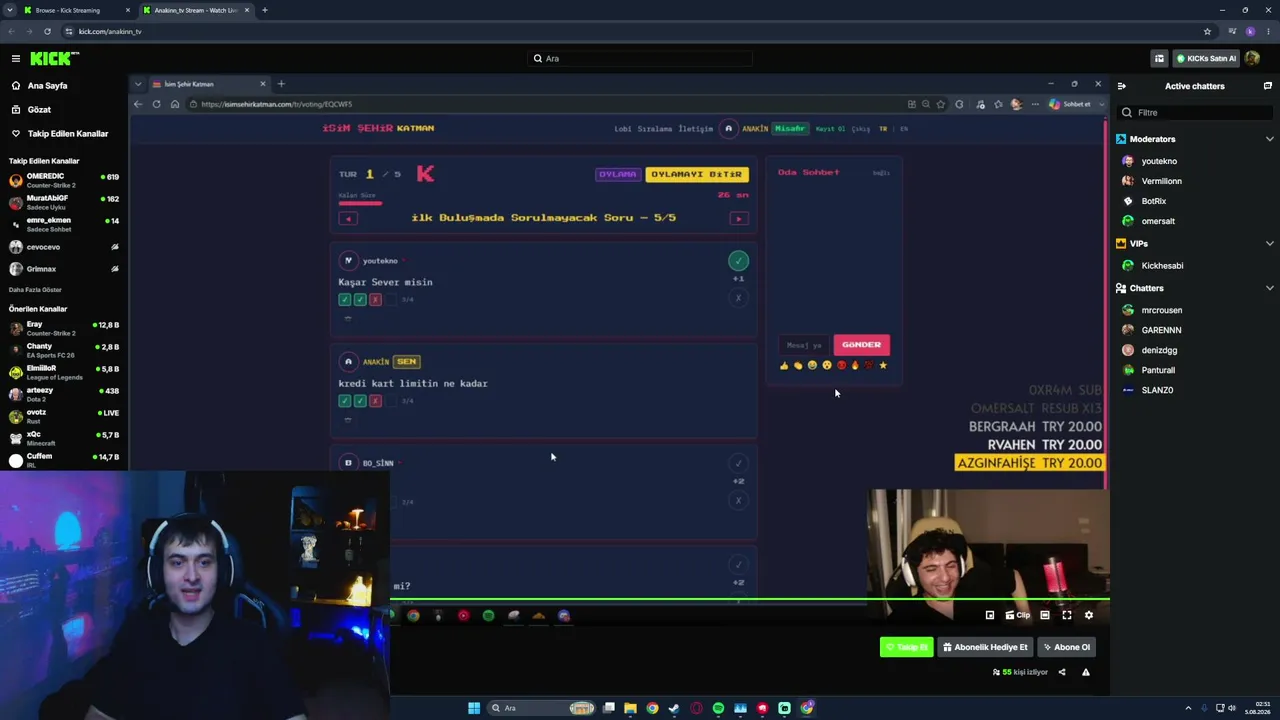The height and width of the screenshot is (720, 1280).
Task: Toggle red X vote box under Kaşar Sever misin
Action: 375,300
